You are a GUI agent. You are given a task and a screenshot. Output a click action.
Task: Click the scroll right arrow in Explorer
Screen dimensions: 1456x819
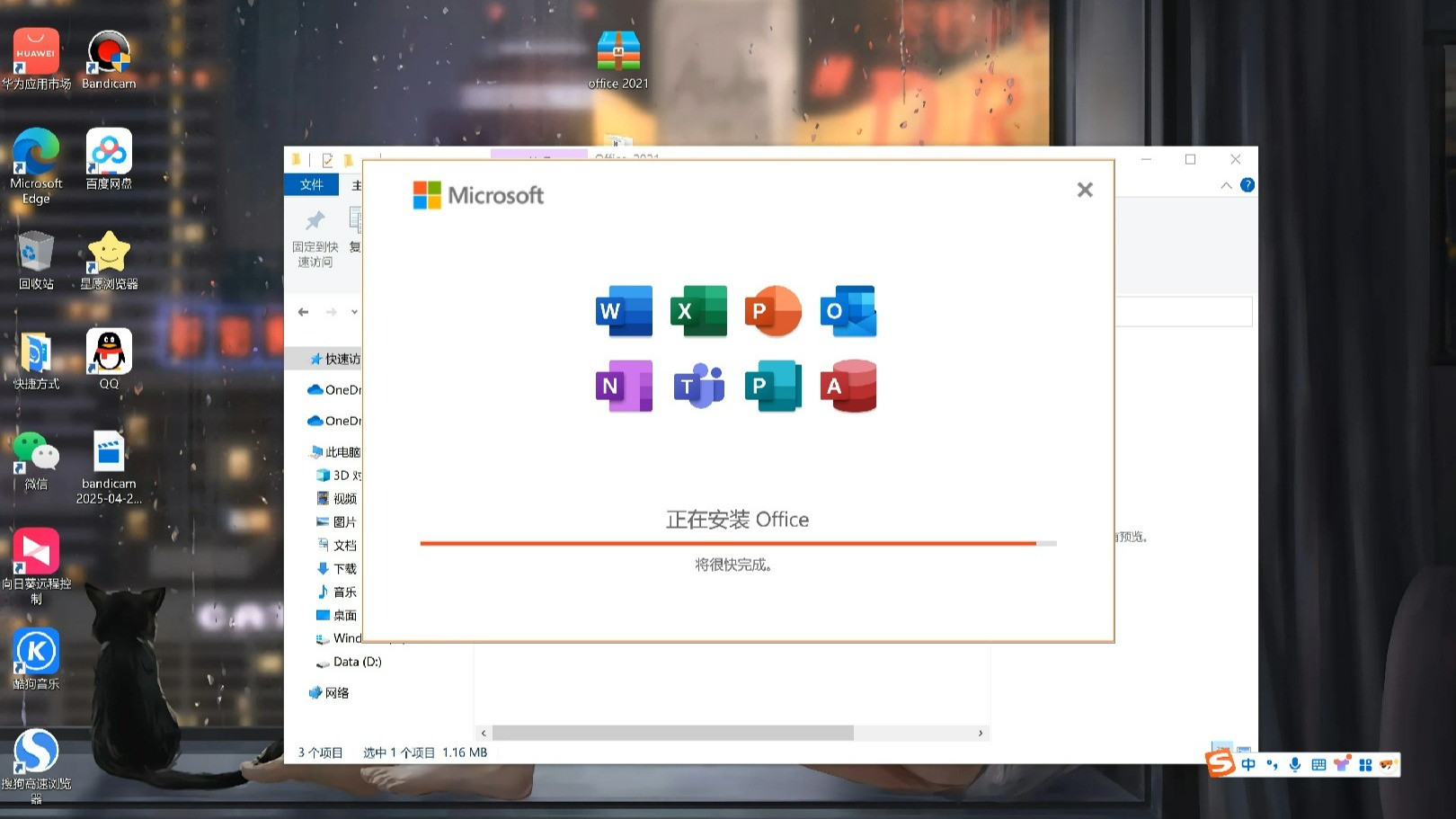tap(981, 734)
